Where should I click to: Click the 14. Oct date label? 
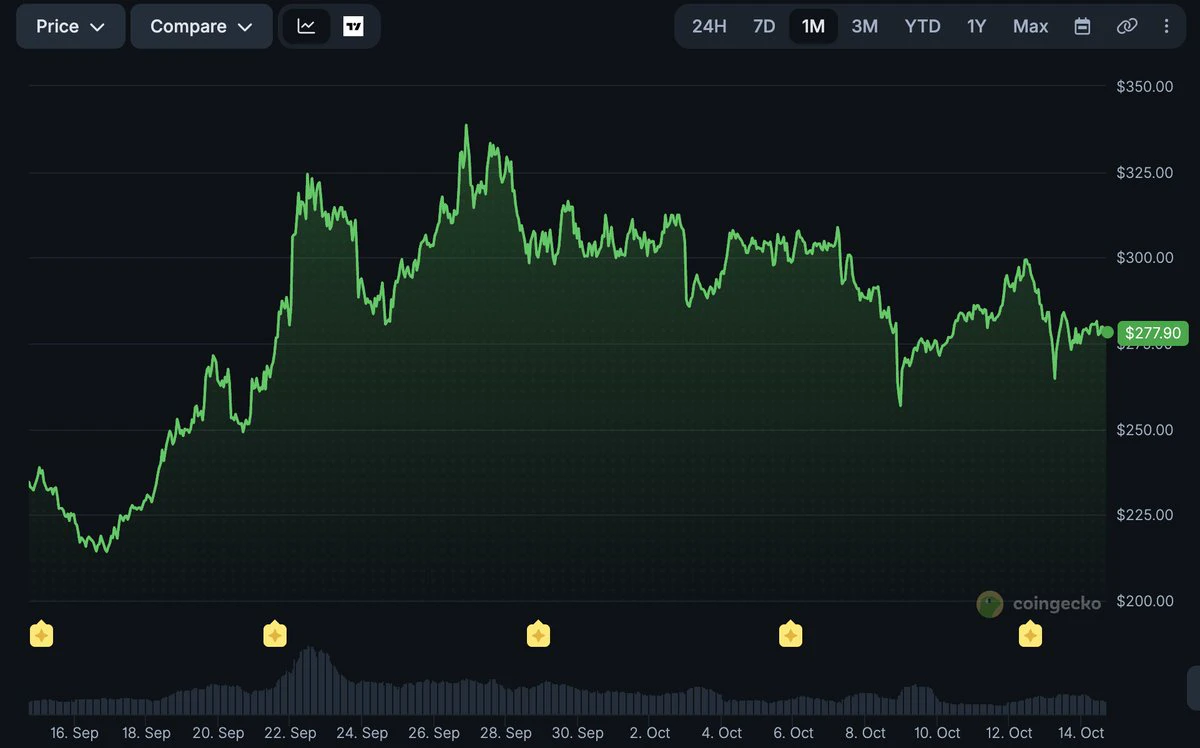pos(1079,733)
